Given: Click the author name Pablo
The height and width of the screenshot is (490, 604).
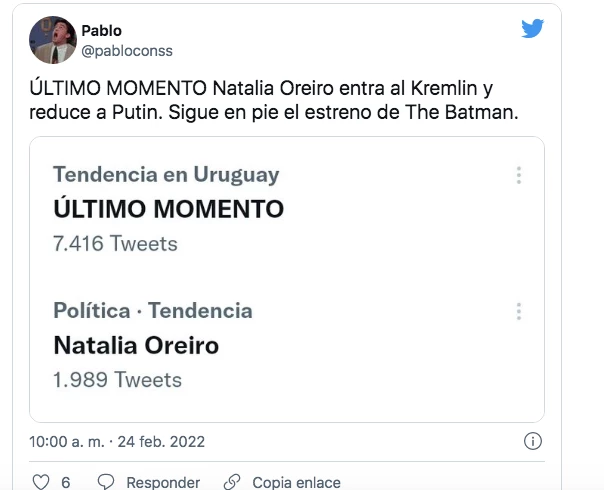Looking at the screenshot, I should [x=101, y=31].
